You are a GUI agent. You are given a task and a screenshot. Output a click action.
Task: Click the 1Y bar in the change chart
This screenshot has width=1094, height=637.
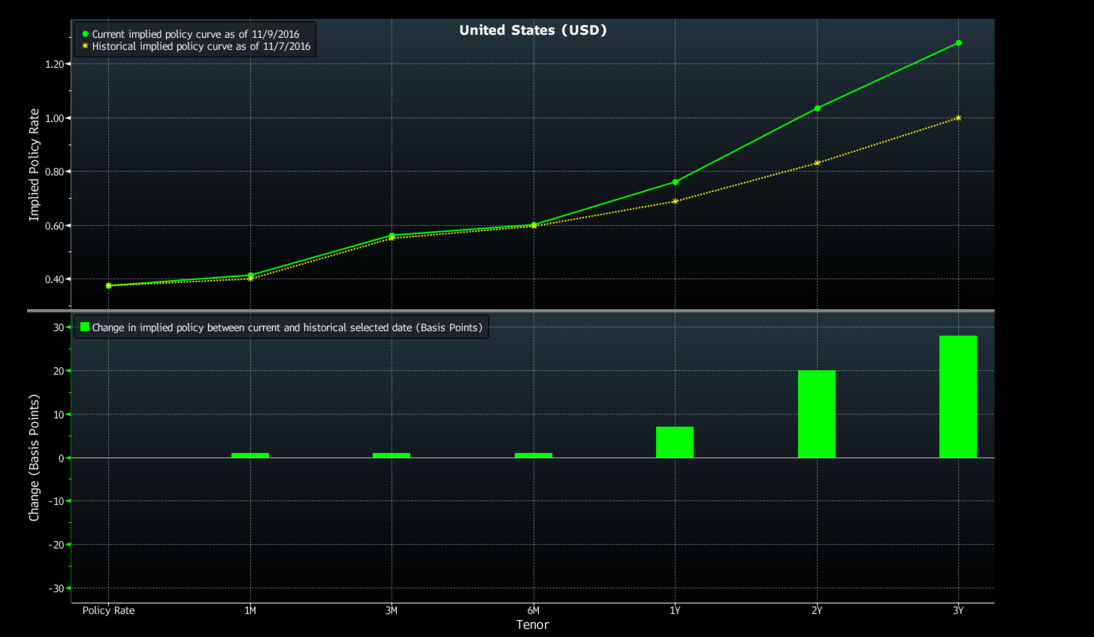[674, 442]
